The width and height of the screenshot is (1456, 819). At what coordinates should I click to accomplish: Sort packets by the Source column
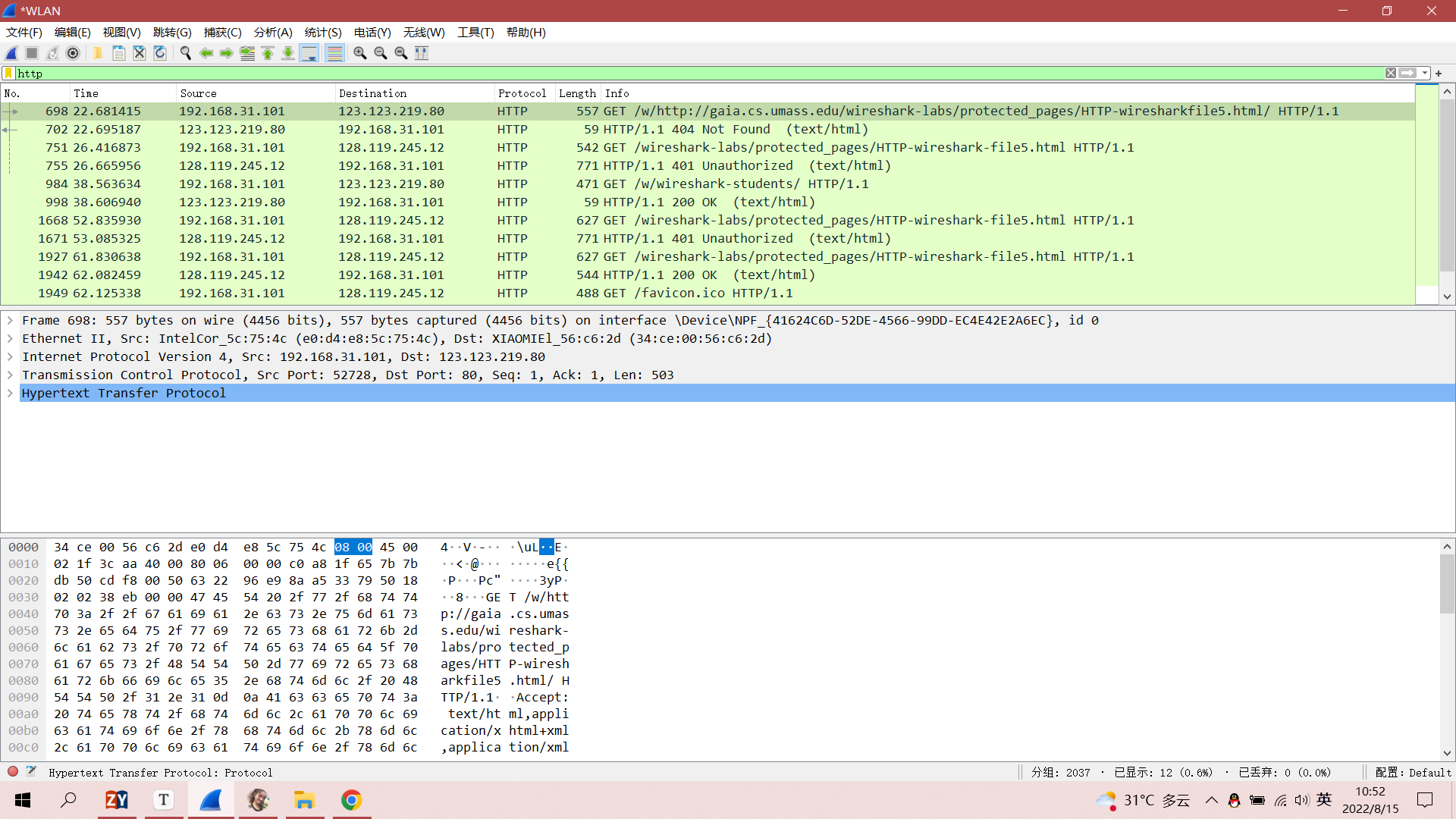coord(256,93)
